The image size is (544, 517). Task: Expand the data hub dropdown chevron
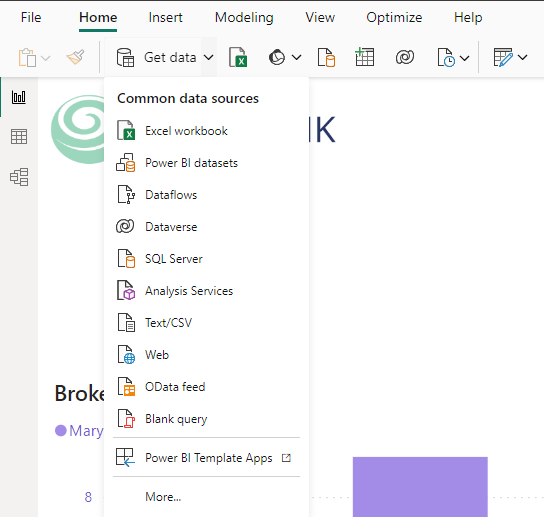(297, 57)
